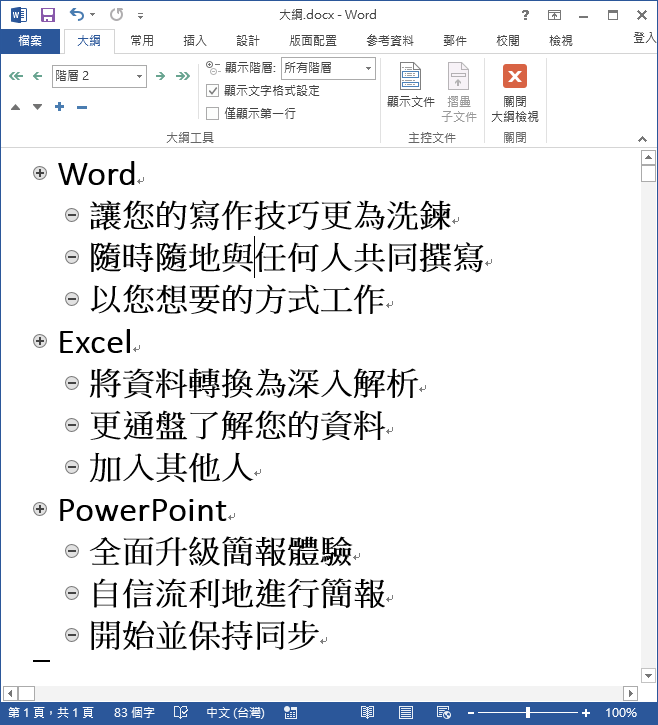Open Ribbon Display Options button
The height and width of the screenshot is (725, 658).
pos(554,15)
